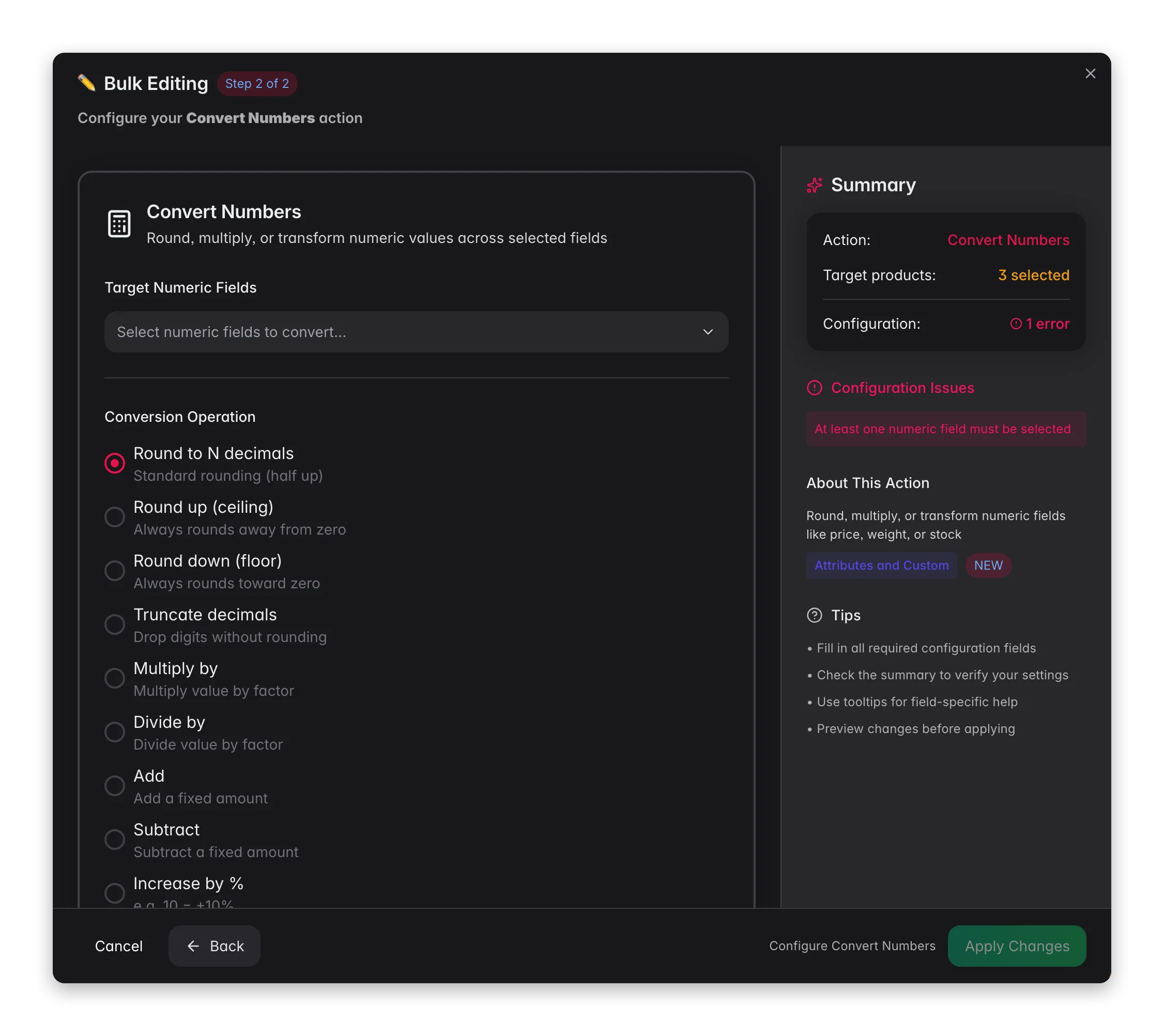Select Round to N decimals option
1164x1036 pixels.
[x=114, y=463]
